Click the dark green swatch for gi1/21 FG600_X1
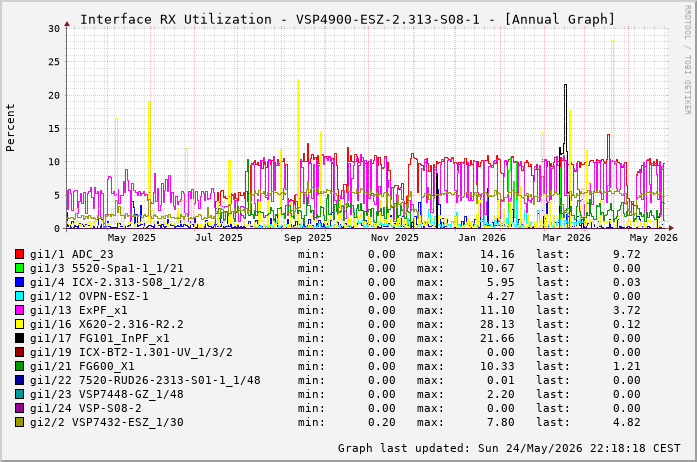 tap(19, 366)
